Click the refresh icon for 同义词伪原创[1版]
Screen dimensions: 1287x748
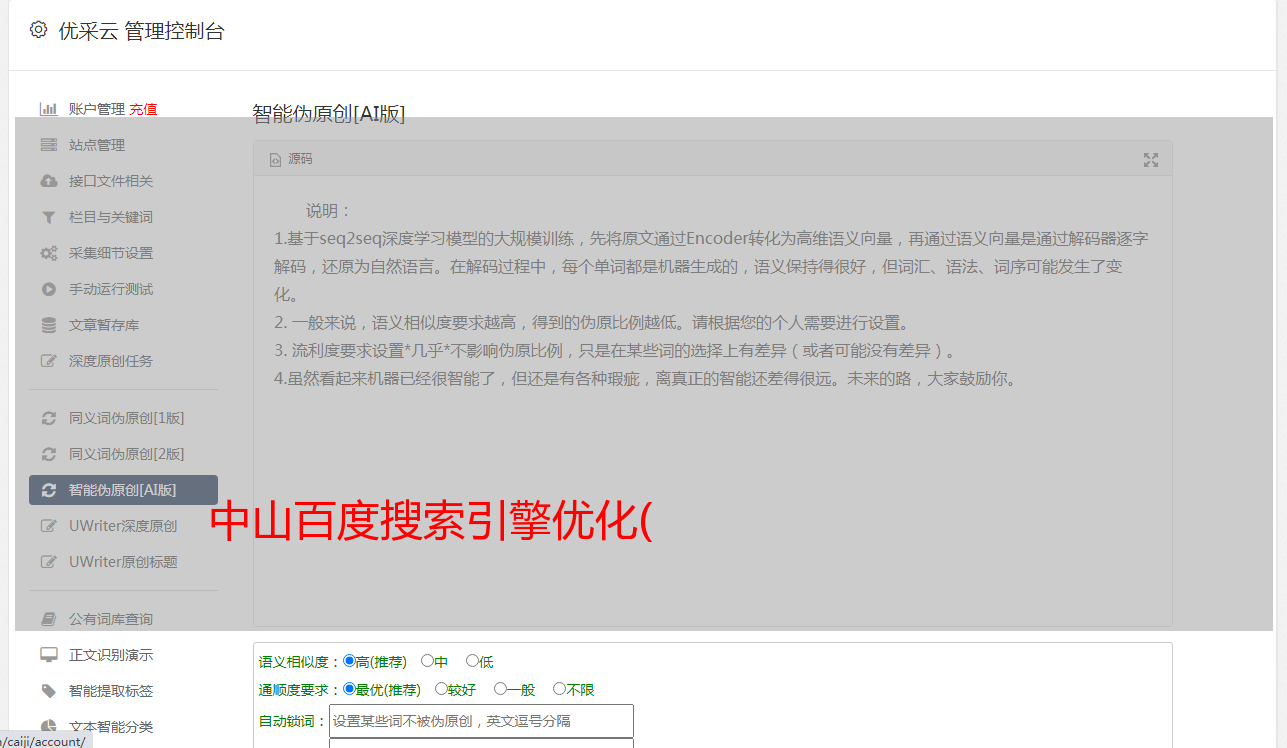click(x=48, y=418)
